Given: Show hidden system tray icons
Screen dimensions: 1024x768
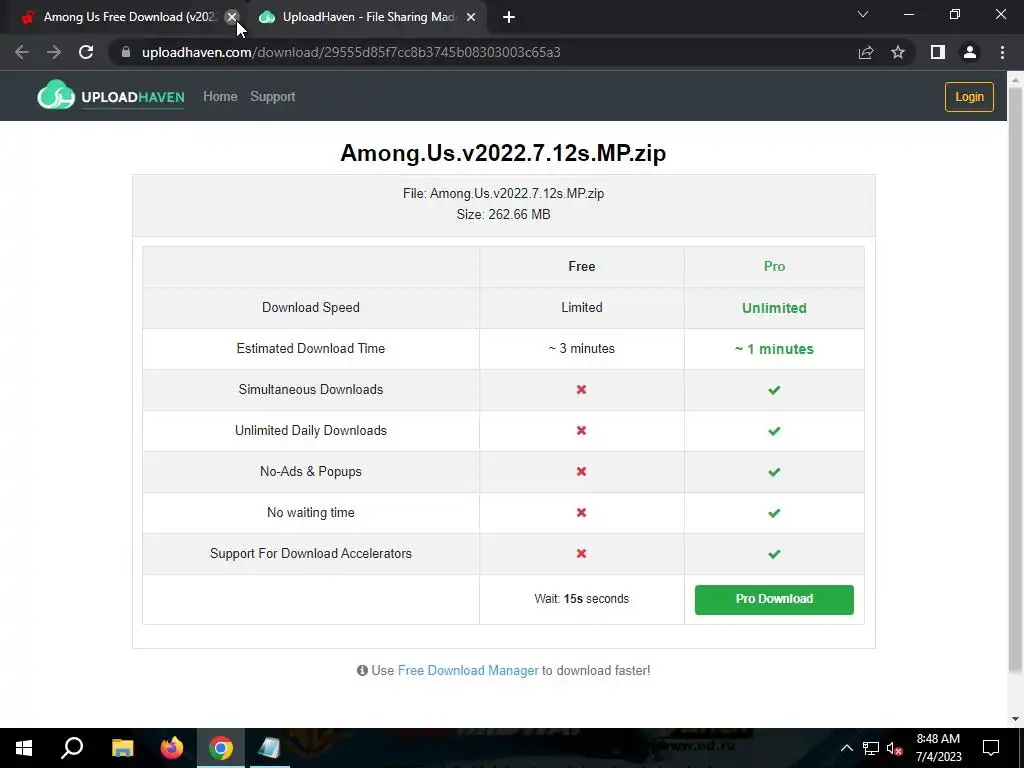Looking at the screenshot, I should point(846,748).
